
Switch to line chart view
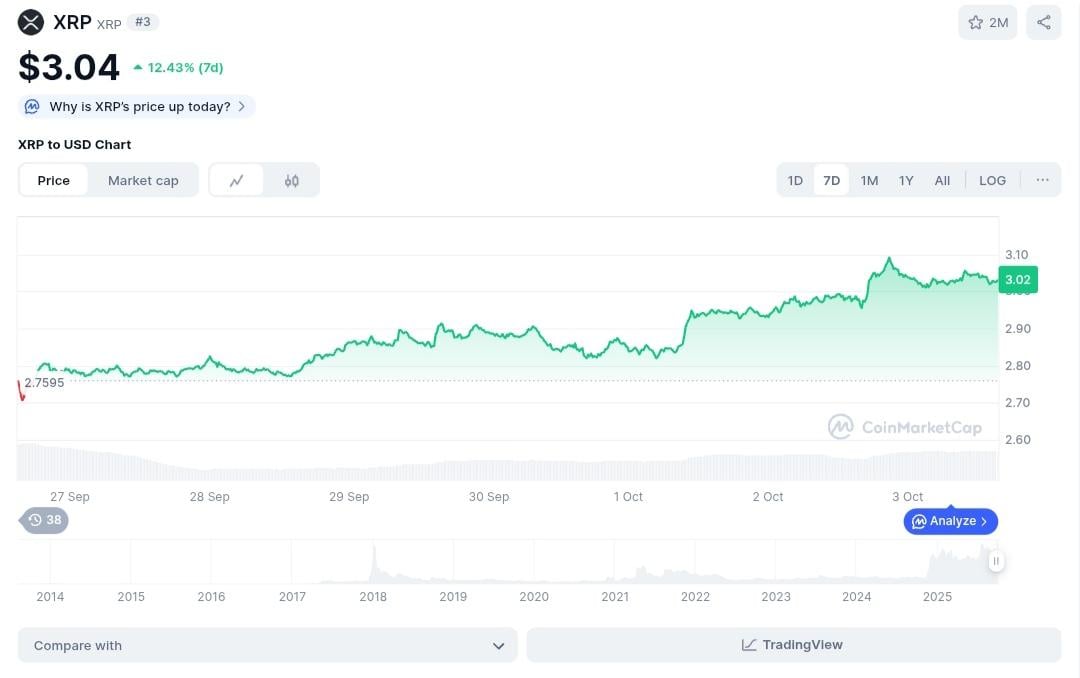click(x=237, y=181)
